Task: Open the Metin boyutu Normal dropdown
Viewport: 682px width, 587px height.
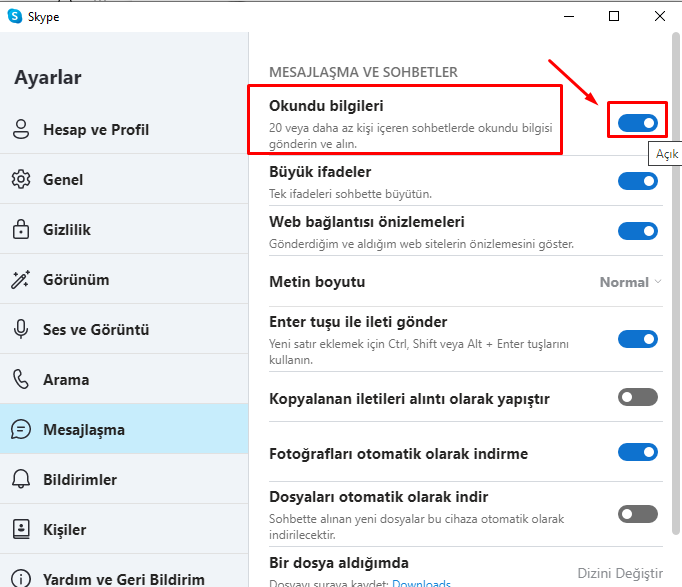Action: (x=631, y=282)
